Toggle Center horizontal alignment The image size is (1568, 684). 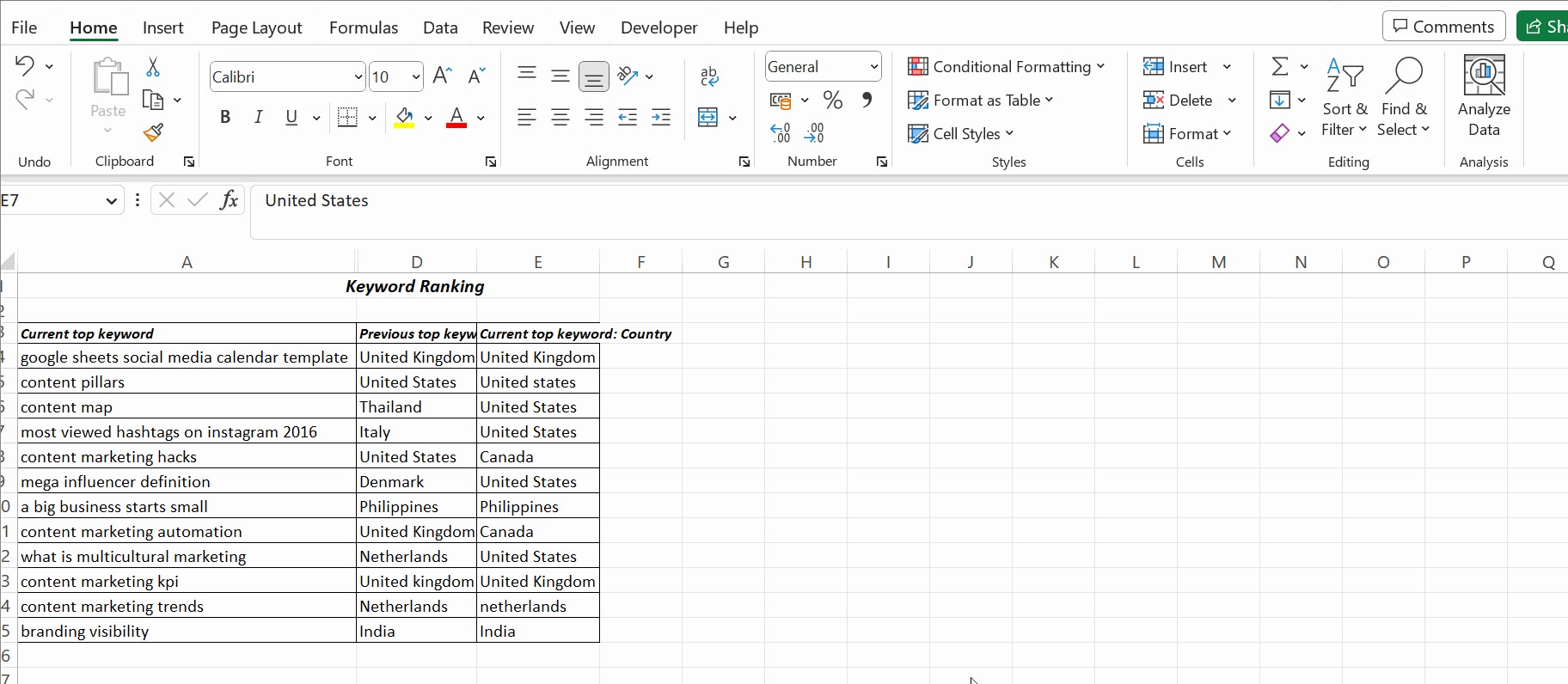tap(560, 117)
